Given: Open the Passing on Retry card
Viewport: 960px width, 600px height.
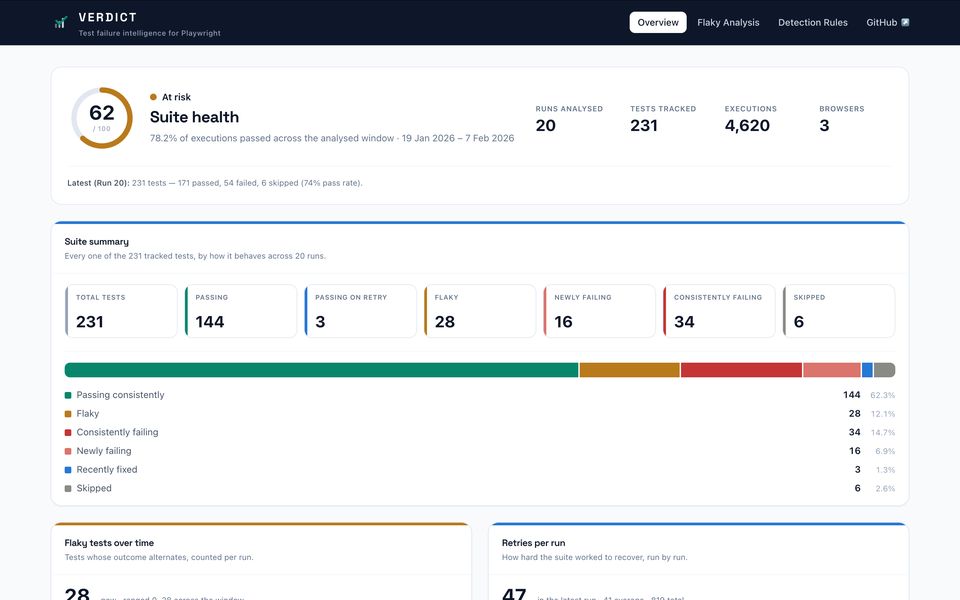Looking at the screenshot, I should click(361, 311).
